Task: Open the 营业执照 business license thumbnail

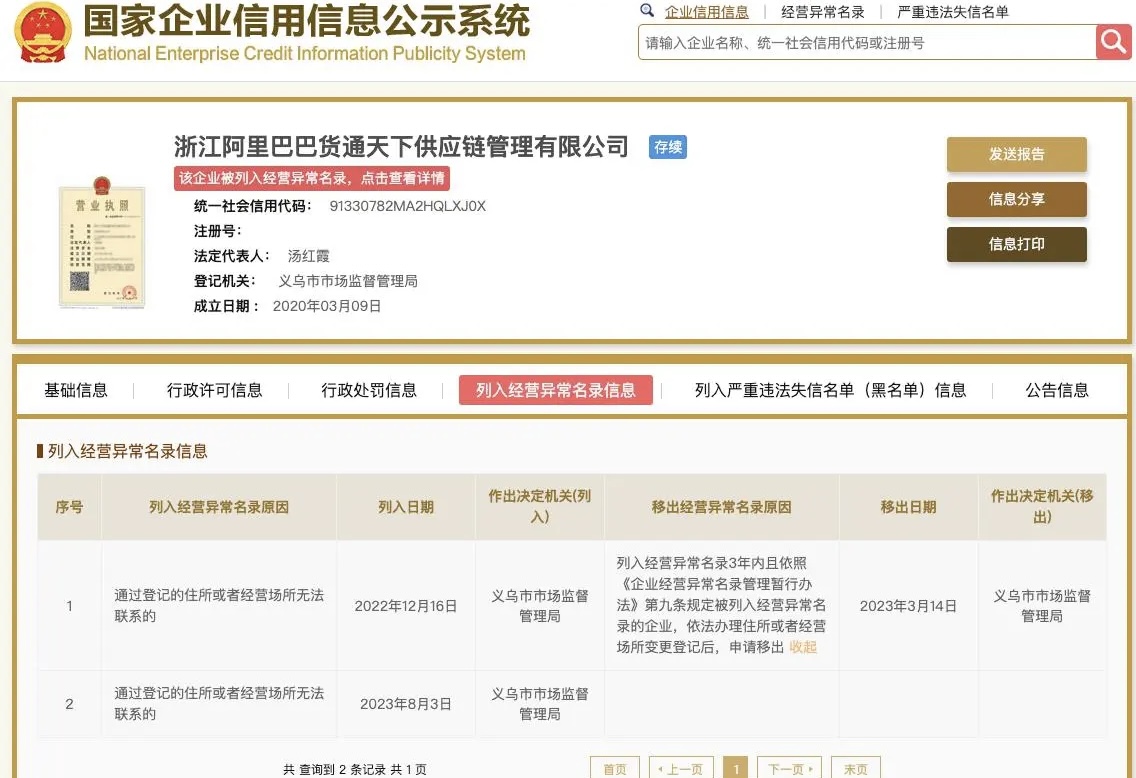Action: click(x=102, y=243)
